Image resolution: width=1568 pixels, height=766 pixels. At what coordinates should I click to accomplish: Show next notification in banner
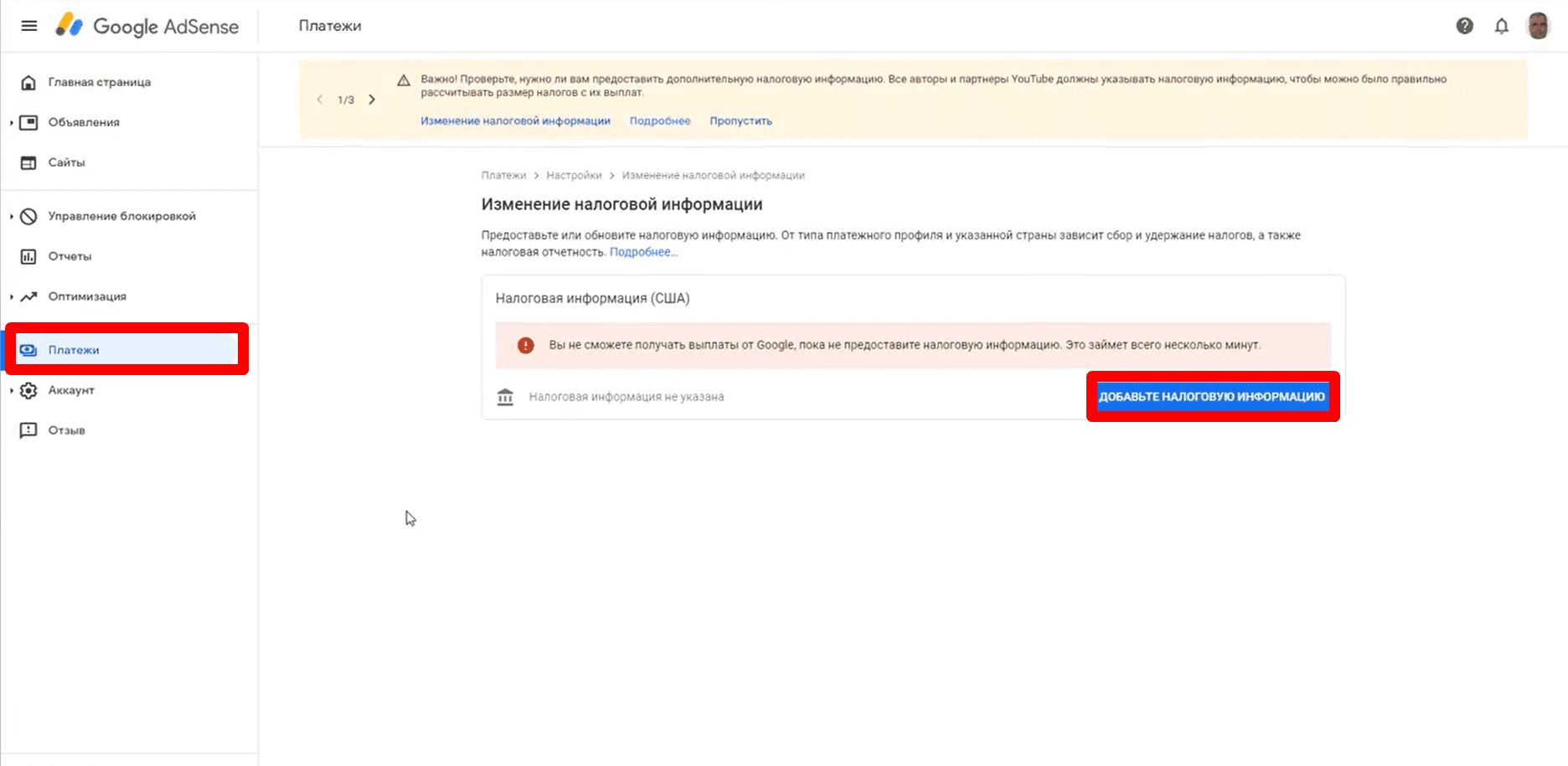(x=372, y=100)
